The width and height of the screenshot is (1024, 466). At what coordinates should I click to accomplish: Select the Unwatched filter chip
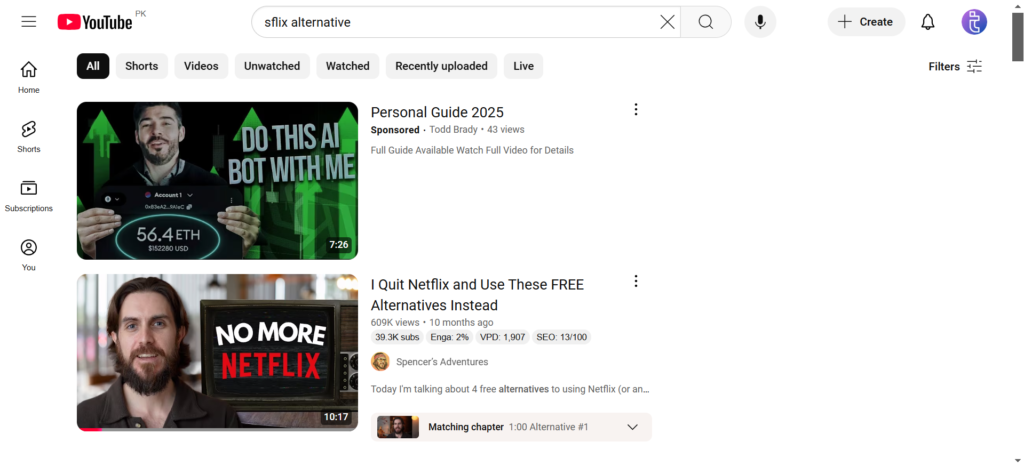pos(272,66)
